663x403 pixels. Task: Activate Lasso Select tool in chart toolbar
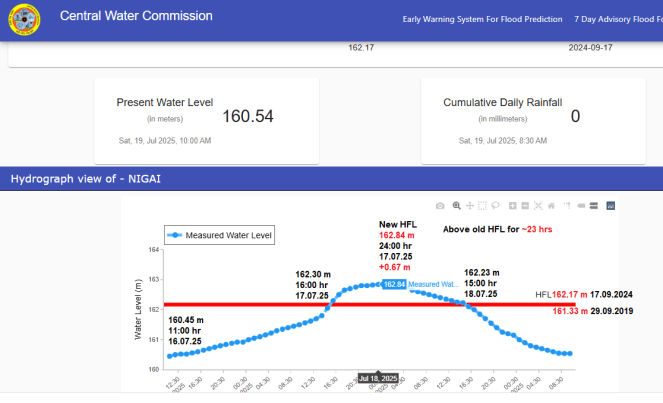click(x=495, y=206)
